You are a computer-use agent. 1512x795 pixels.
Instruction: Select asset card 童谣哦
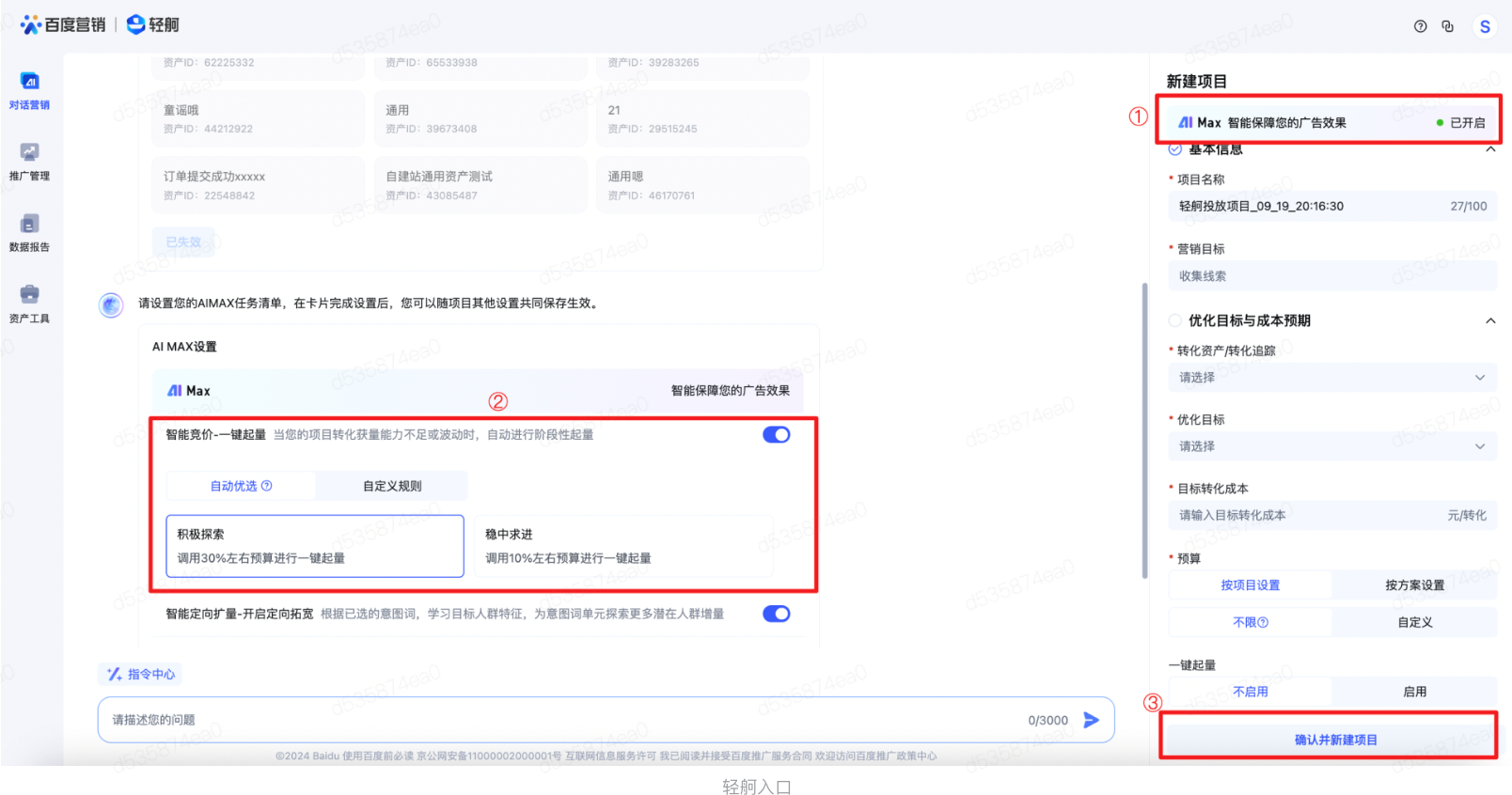tap(258, 119)
